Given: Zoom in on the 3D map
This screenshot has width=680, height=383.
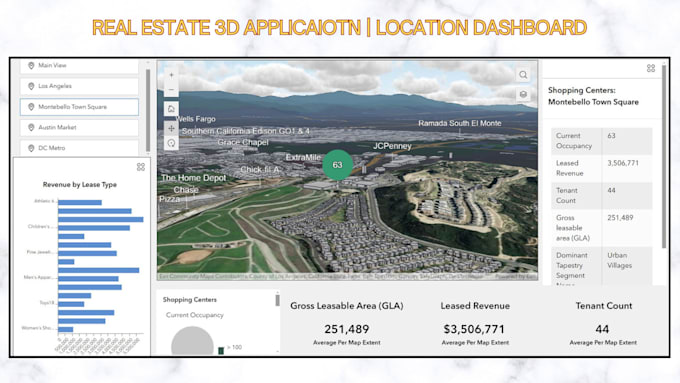Looking at the screenshot, I should click(x=171, y=75).
